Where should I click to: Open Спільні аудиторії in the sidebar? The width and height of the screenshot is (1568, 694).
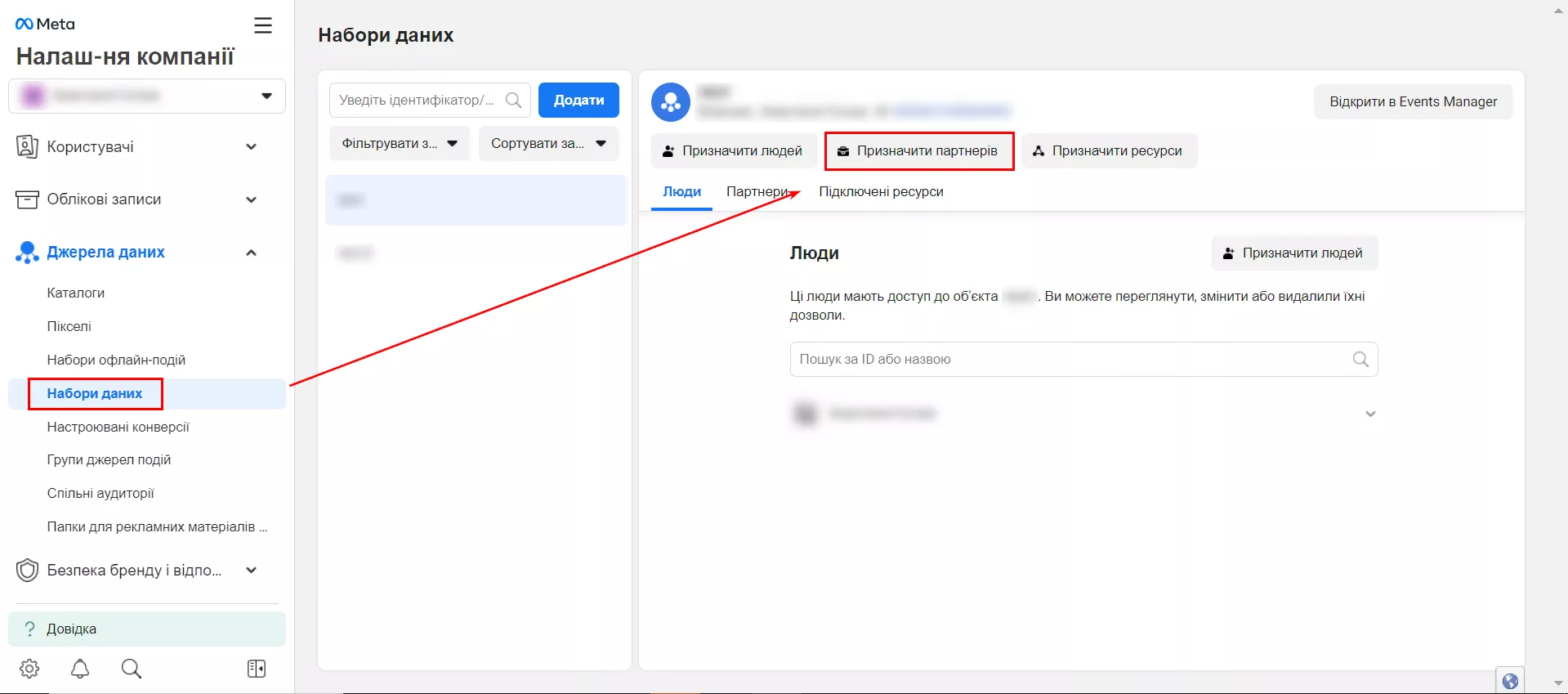[101, 493]
